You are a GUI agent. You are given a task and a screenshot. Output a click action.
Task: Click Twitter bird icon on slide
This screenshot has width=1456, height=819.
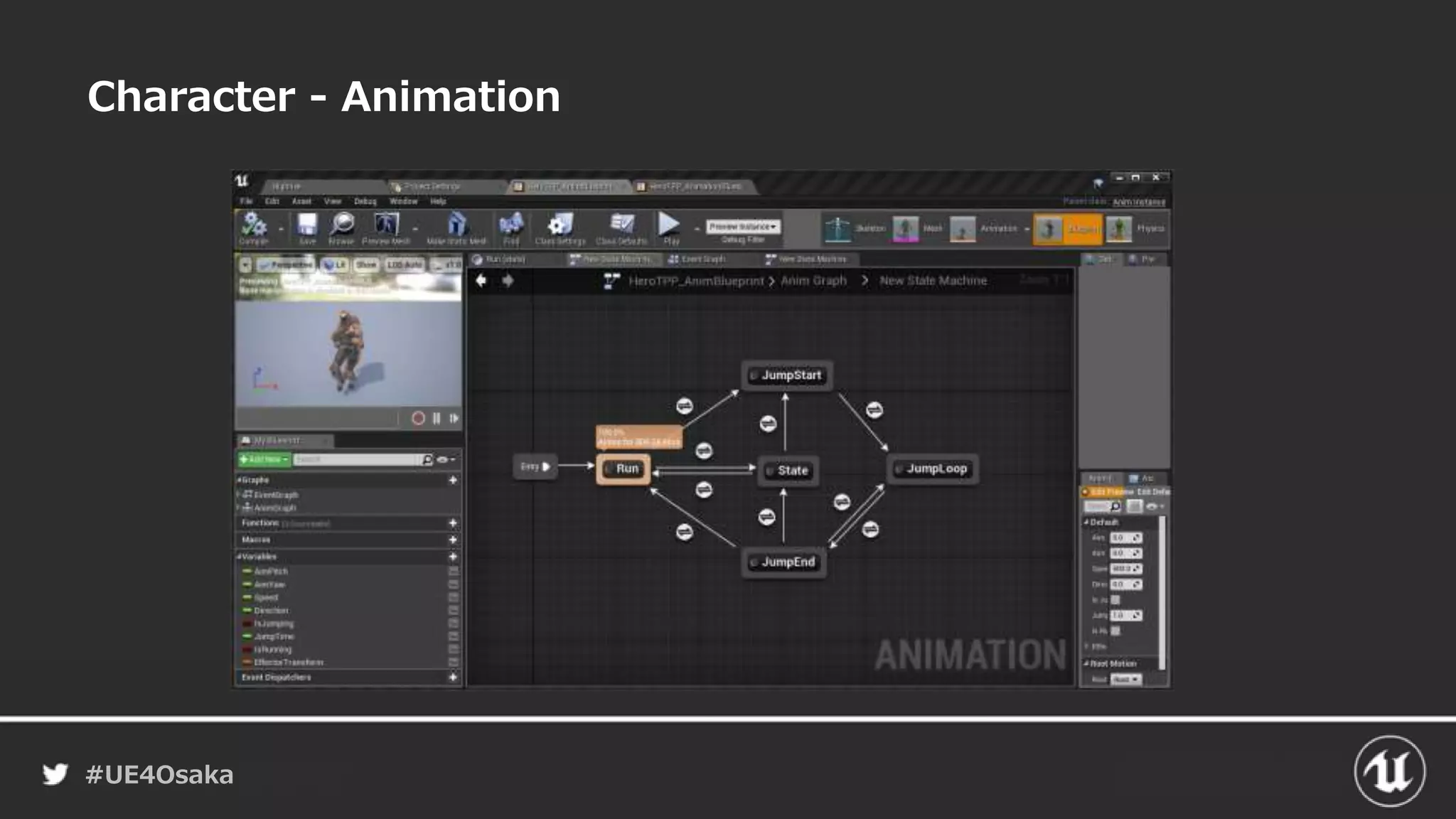55,773
